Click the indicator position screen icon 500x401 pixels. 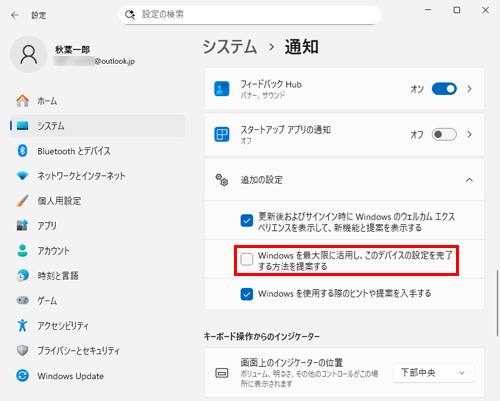pyautogui.click(x=222, y=373)
